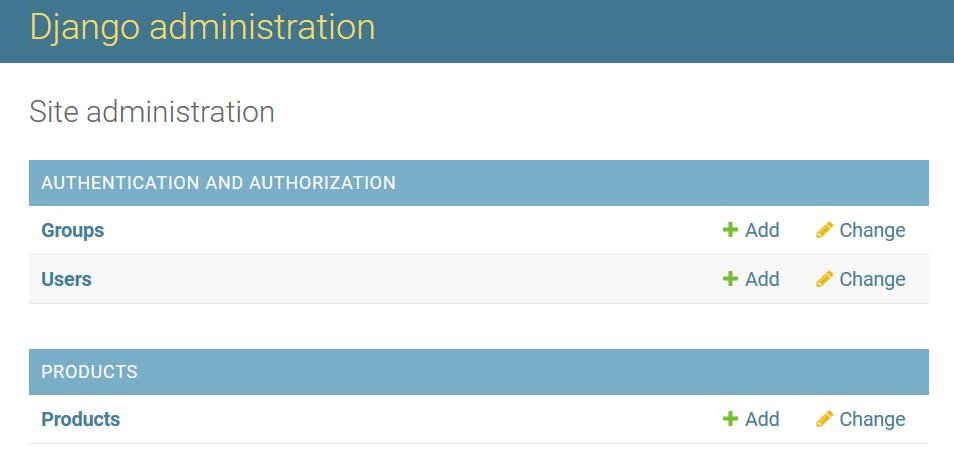This screenshot has width=954, height=464.
Task: Click the green plus icon for Users
Action: click(730, 279)
